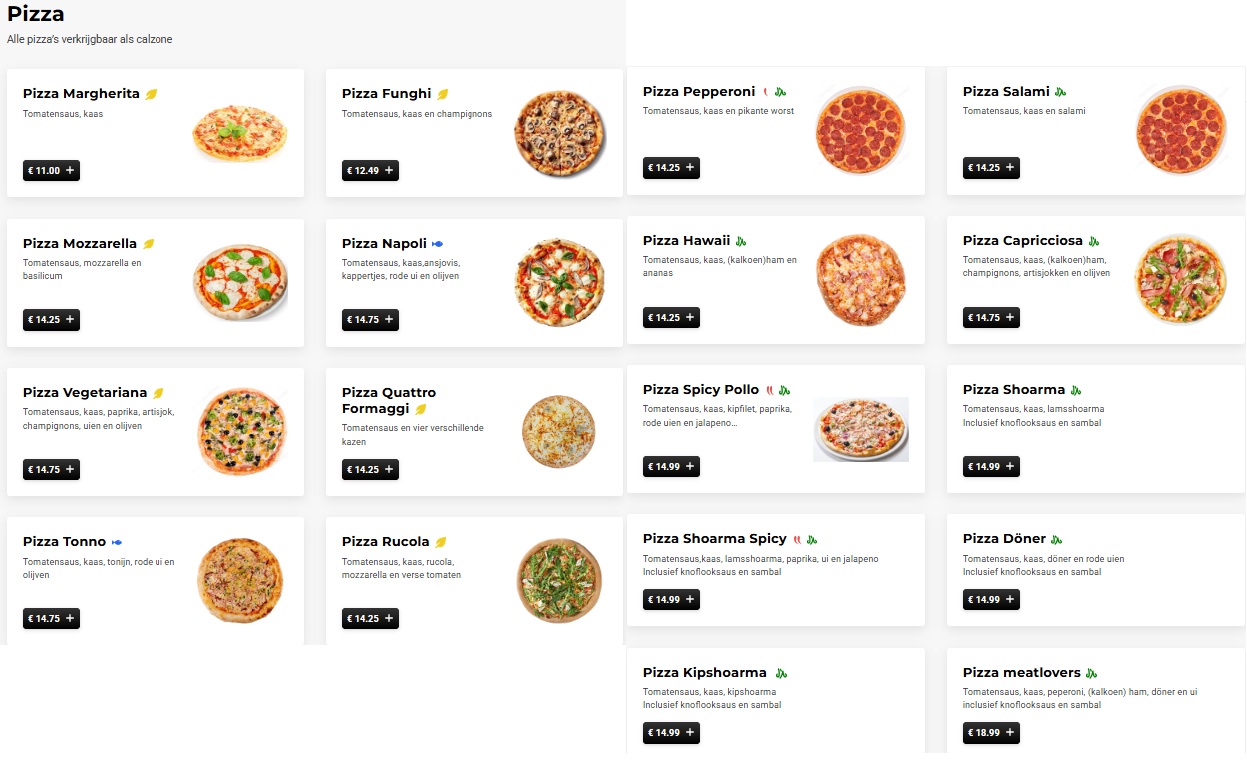Click fish icon next to Pizza Napoli

coord(438,244)
